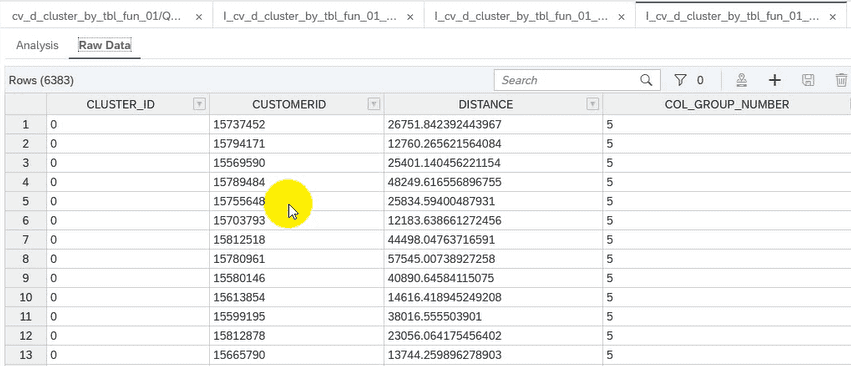851x366 pixels.
Task: Click the stamp icon in the toolbar
Action: click(742, 80)
